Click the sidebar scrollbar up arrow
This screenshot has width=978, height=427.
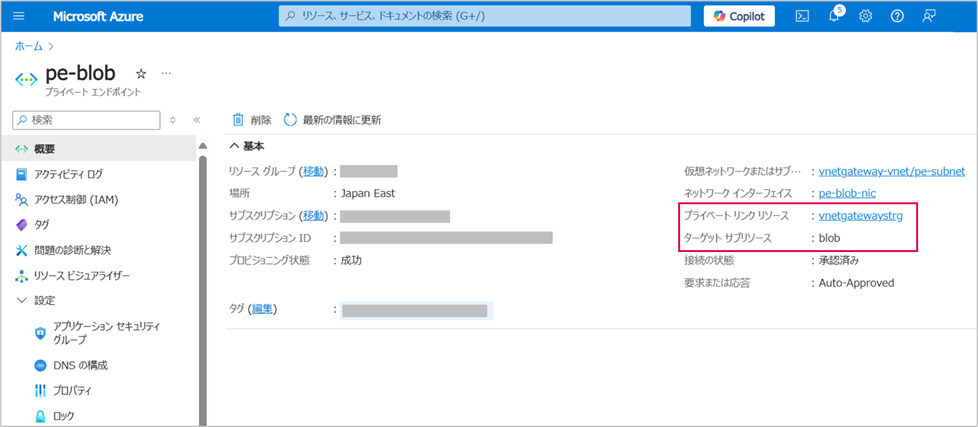pyautogui.click(x=202, y=146)
